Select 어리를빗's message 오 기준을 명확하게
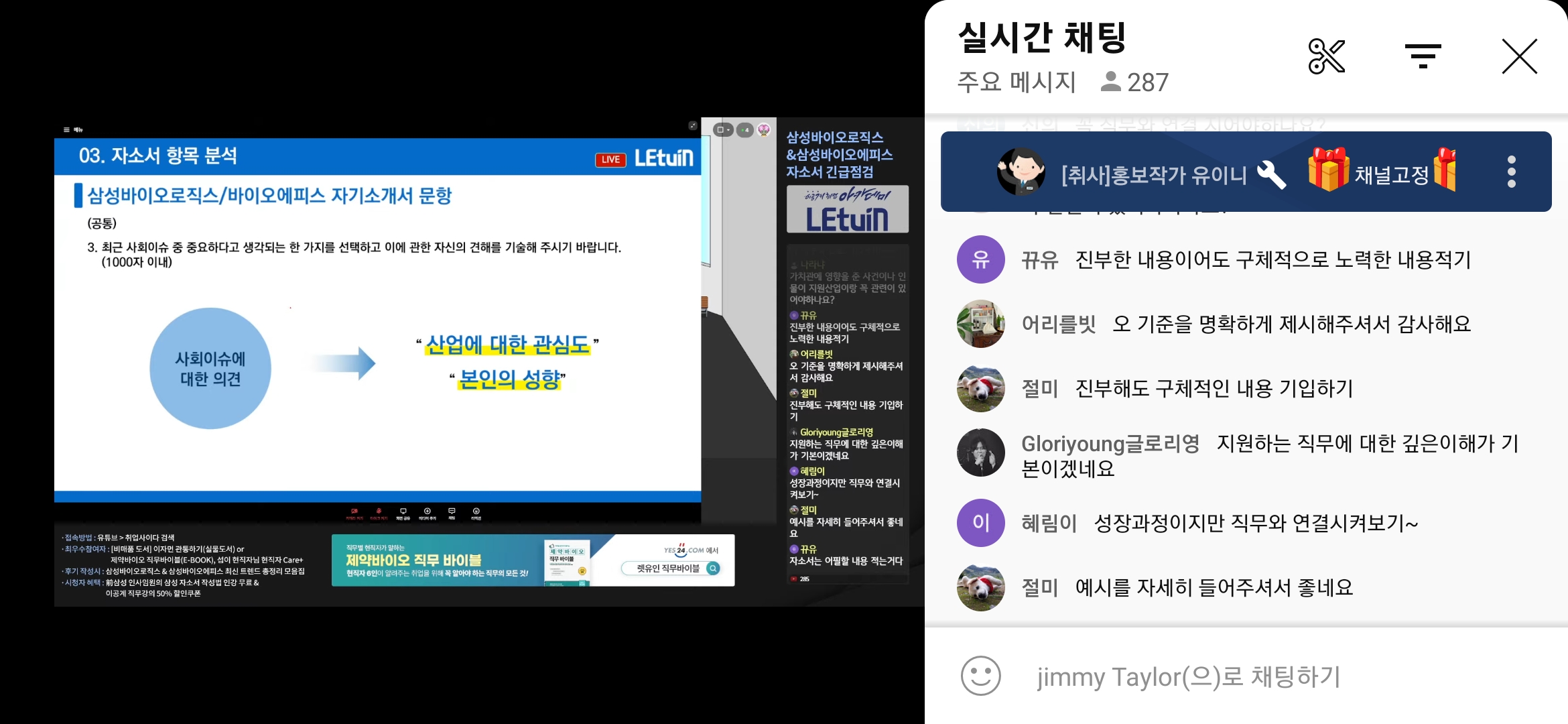Viewport: 1568px width, 724px height. click(x=1291, y=324)
